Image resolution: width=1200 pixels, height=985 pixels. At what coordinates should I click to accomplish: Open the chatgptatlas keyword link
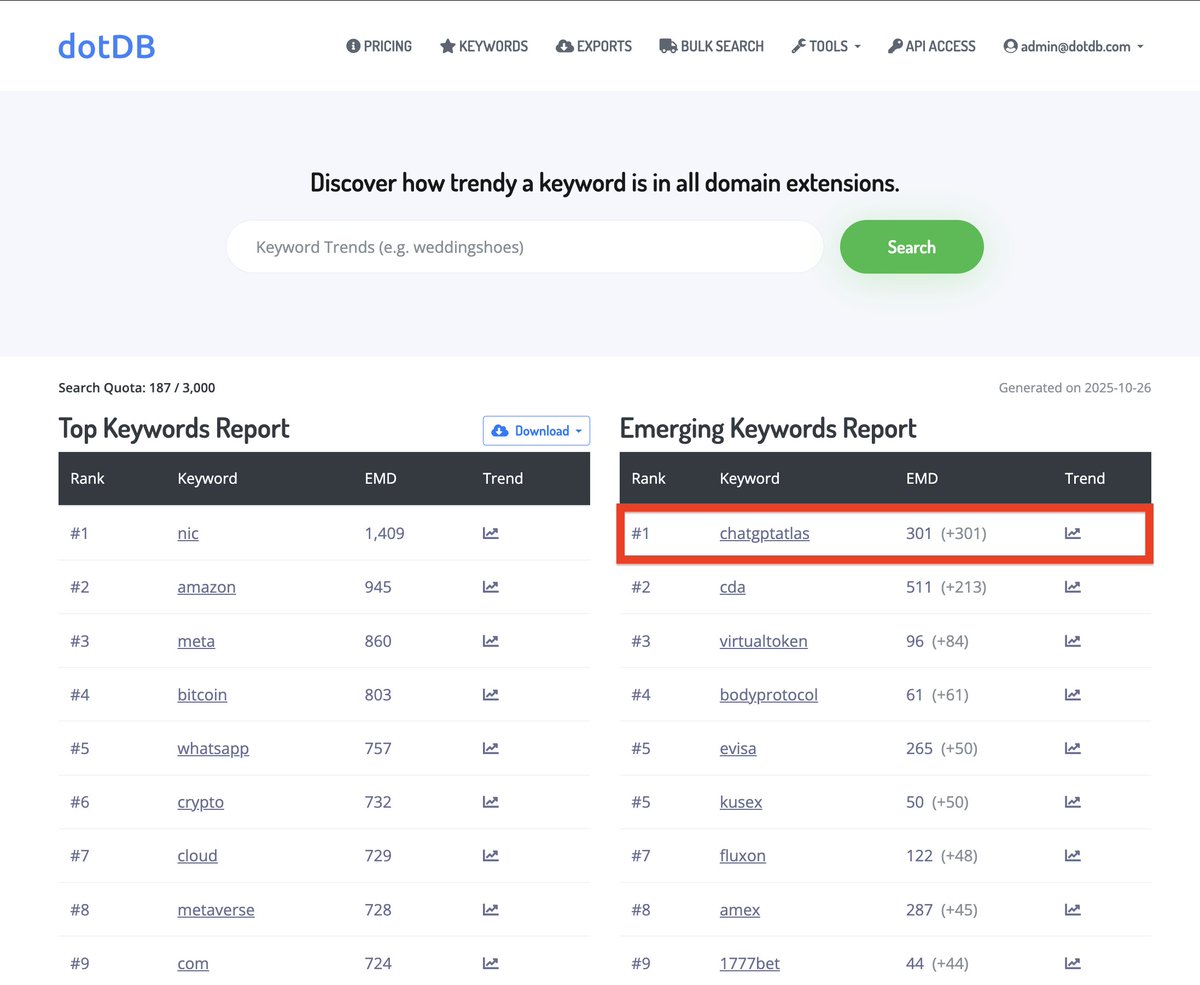(x=764, y=533)
